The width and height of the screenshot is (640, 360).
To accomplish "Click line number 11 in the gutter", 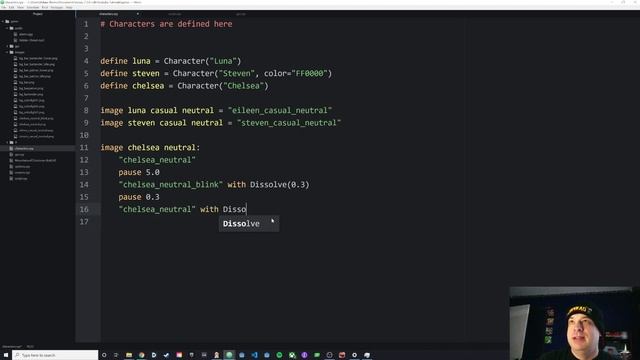I will click(x=84, y=147).
